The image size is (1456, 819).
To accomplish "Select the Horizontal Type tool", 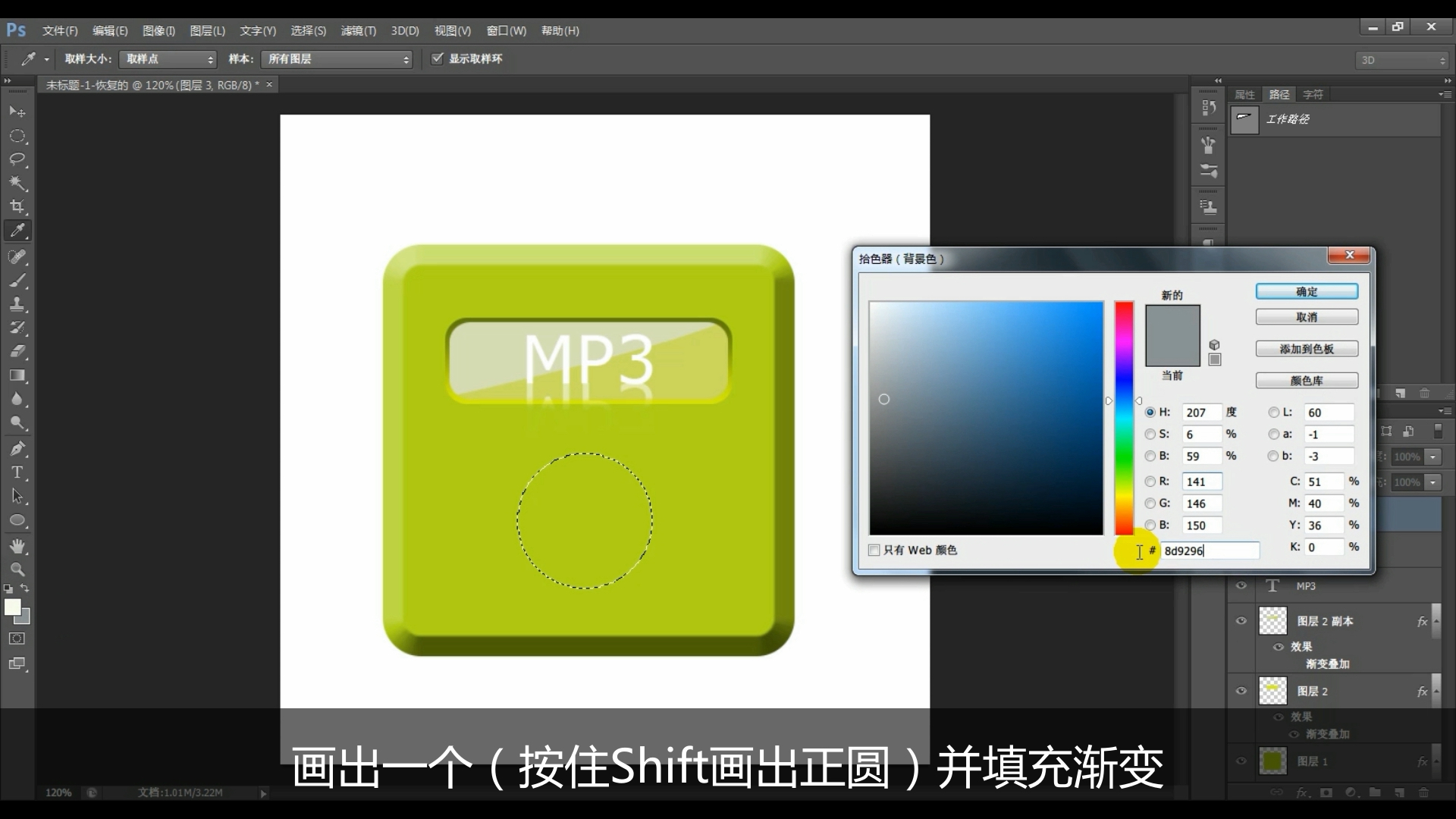I will (17, 472).
